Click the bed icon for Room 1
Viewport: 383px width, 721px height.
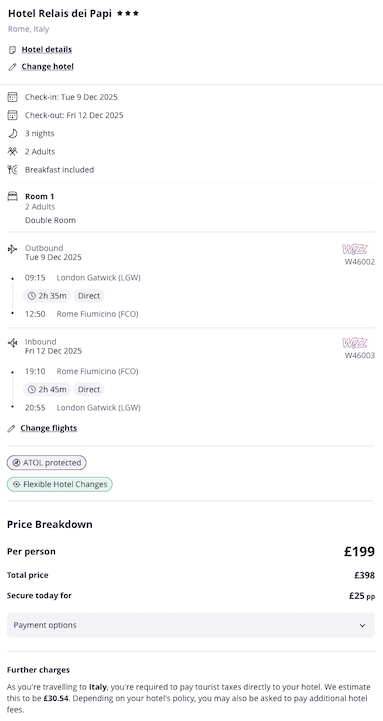click(12, 196)
